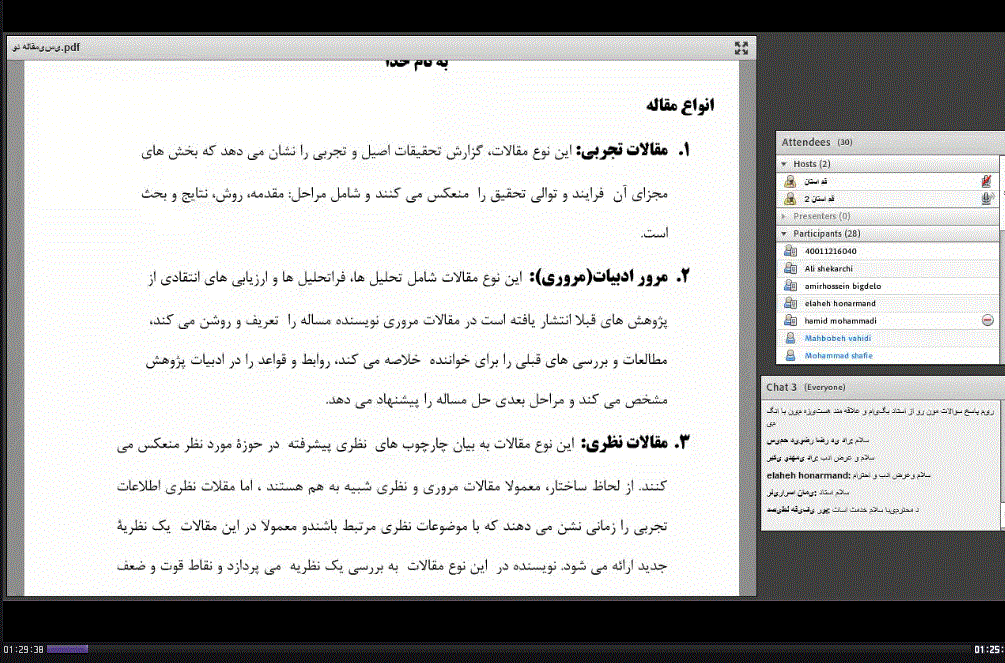Click the red status icon beside hamid mohammadi
The width and height of the screenshot is (1005, 663).
(987, 320)
